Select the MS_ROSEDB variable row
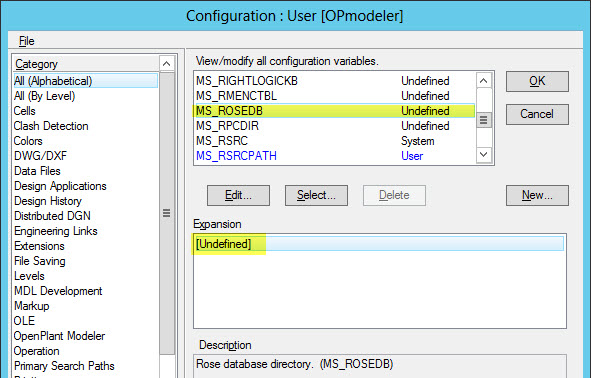The image size is (591, 378). [335, 111]
